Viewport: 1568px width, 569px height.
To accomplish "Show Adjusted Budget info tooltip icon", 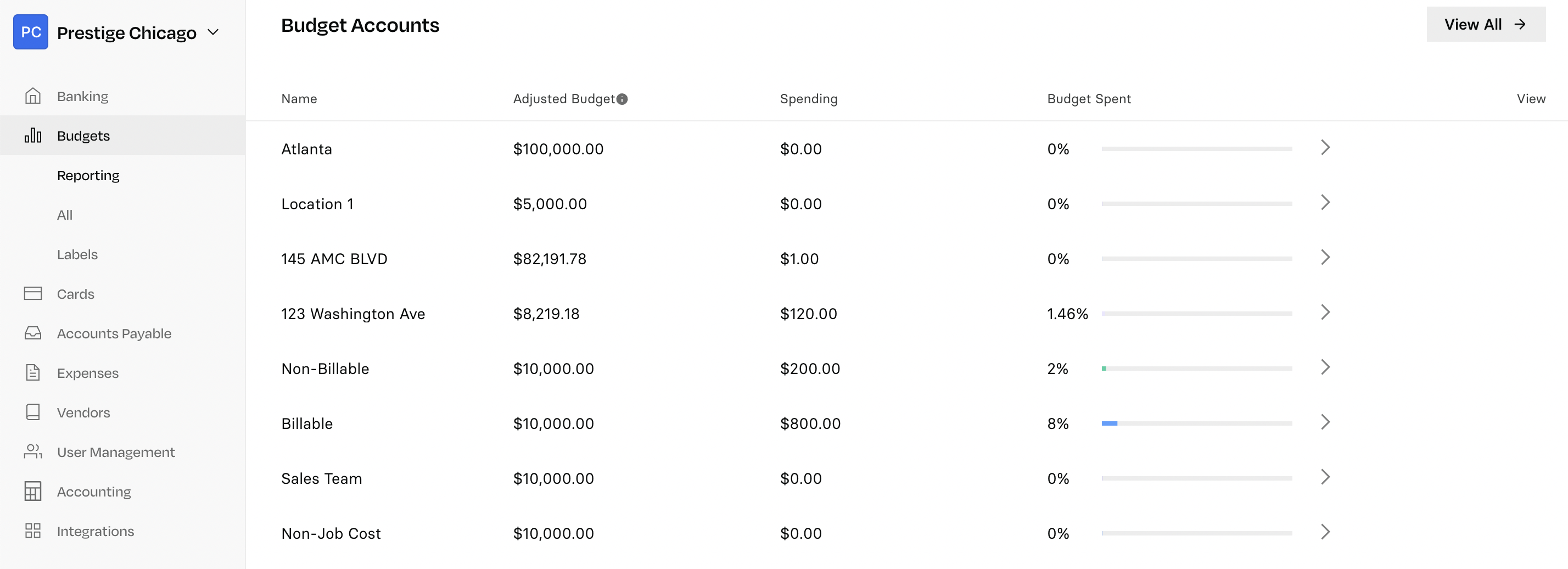I will click(622, 99).
